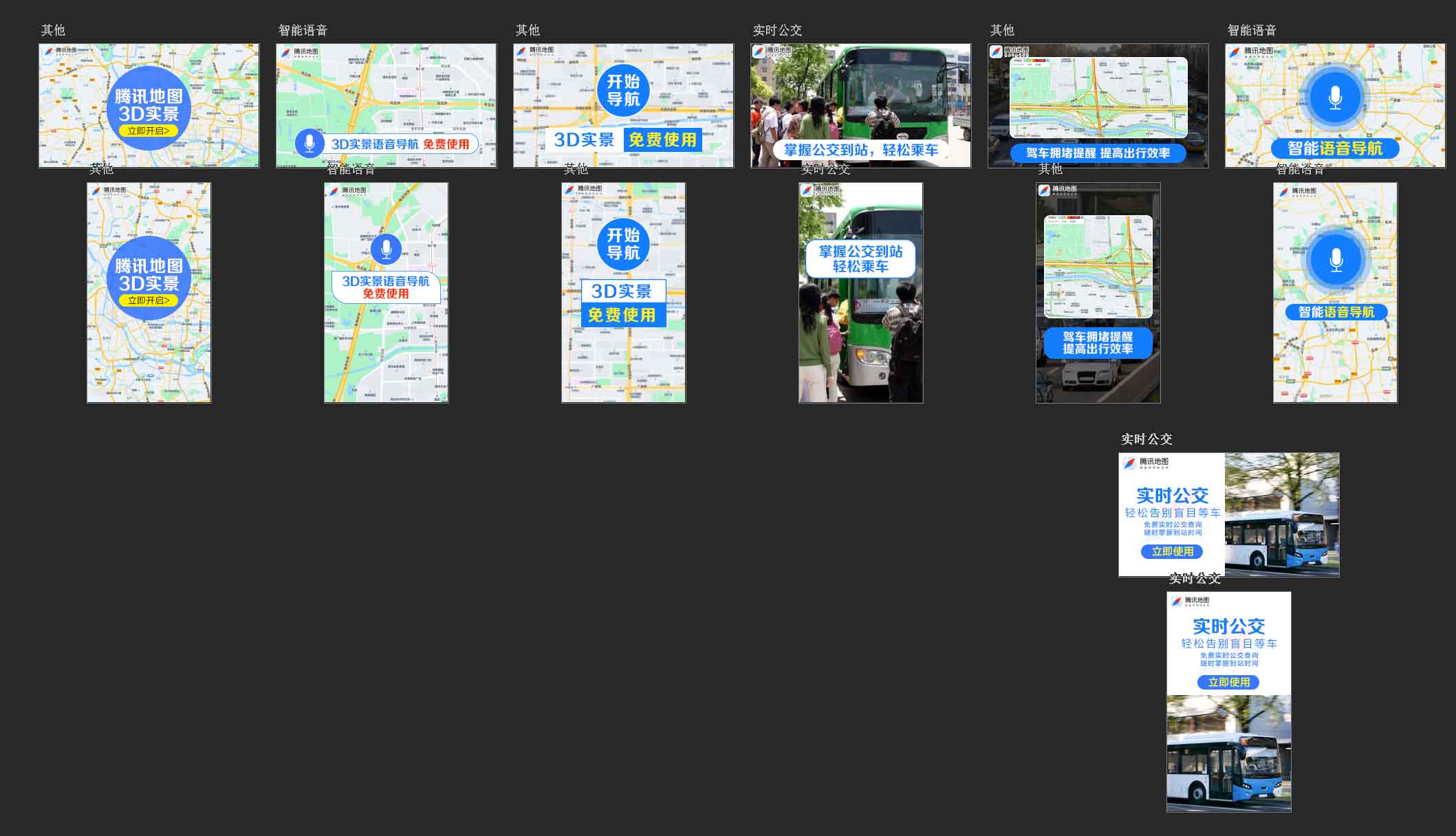Click the large microphone icon in the portrait 智能语音导航 artboard
Viewport: 1456px width, 836px height.
click(x=1336, y=260)
